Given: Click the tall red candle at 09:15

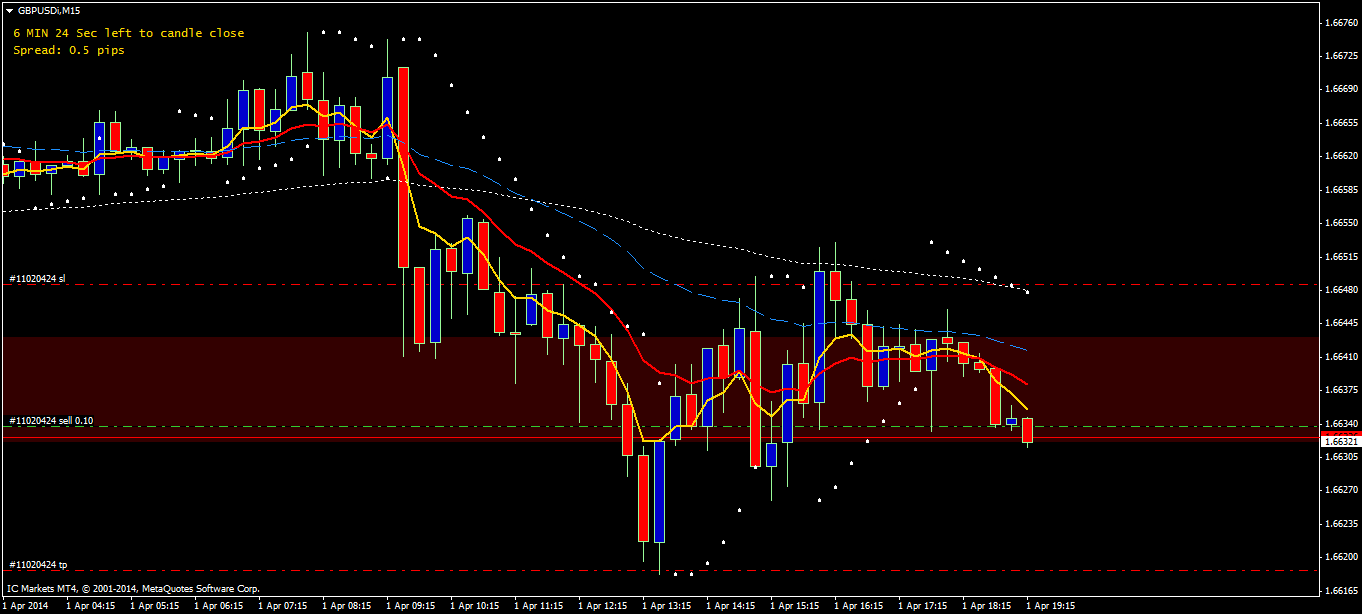Looking at the screenshot, I should pyautogui.click(x=403, y=167).
